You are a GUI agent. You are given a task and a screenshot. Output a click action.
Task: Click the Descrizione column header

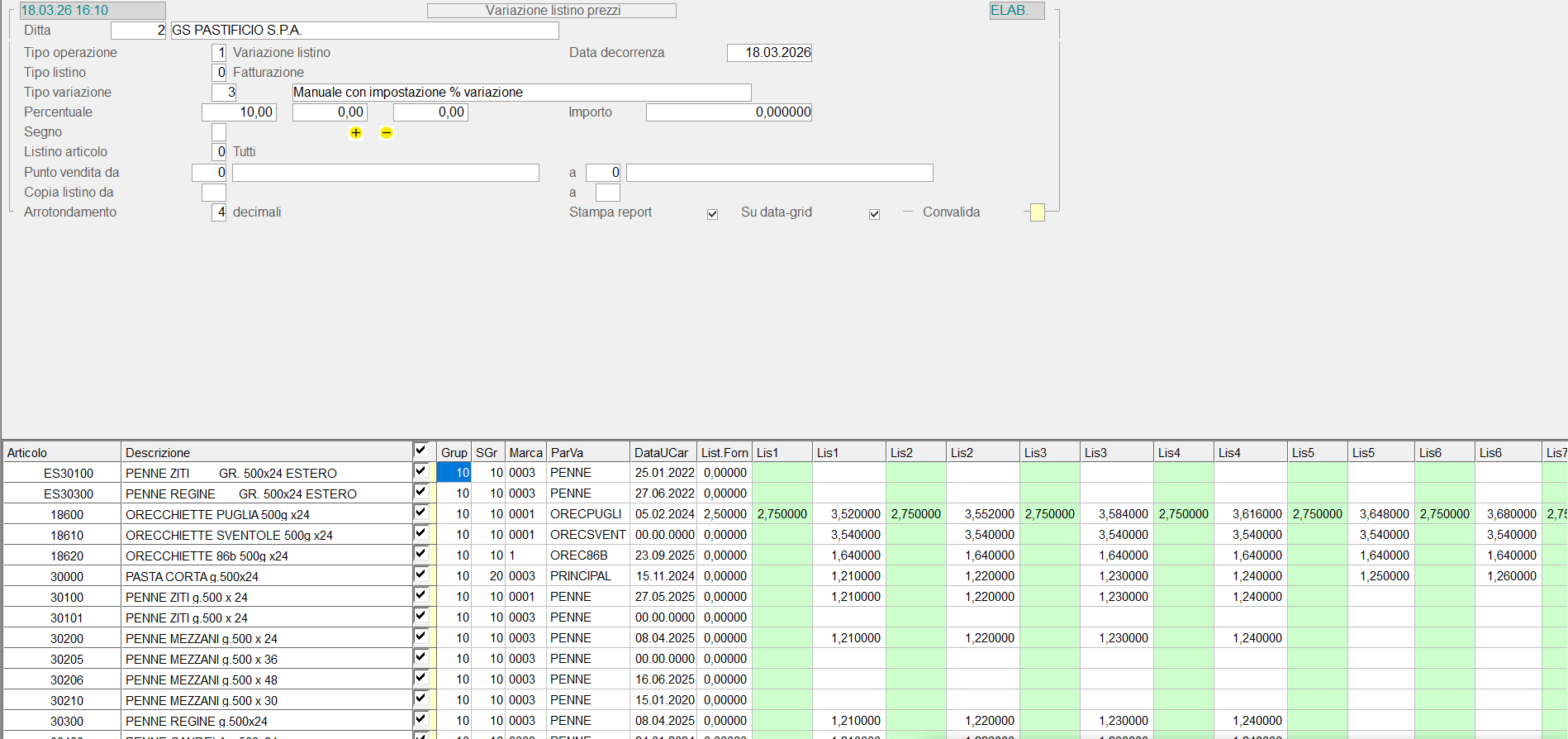[x=266, y=452]
